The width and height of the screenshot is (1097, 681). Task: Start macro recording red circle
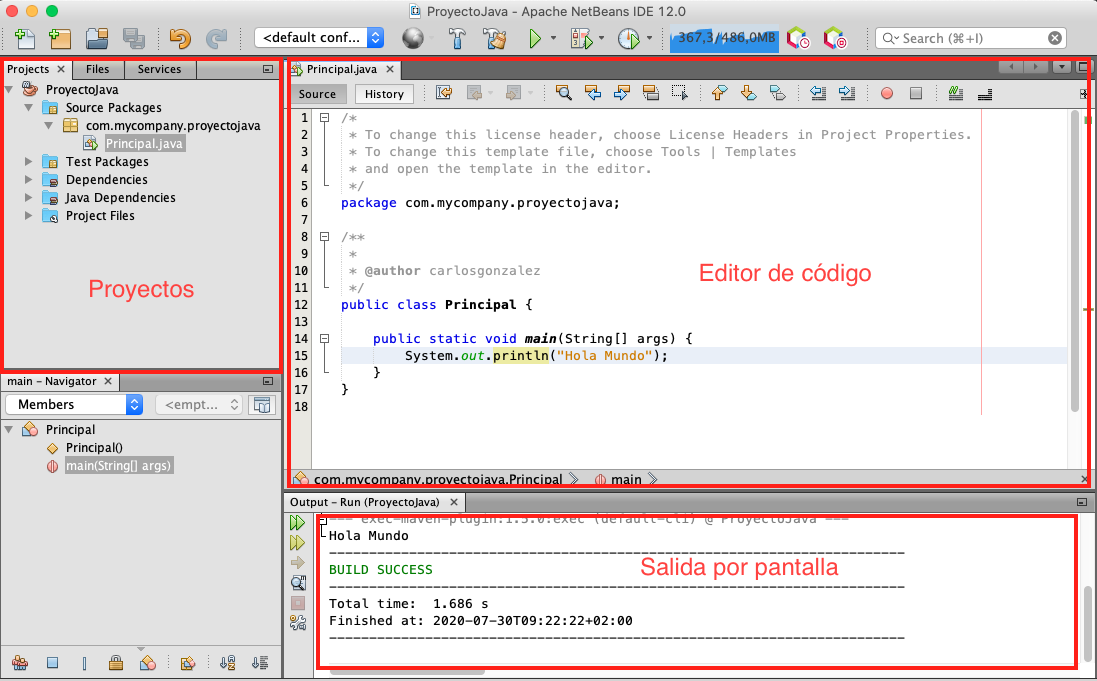pos(886,93)
